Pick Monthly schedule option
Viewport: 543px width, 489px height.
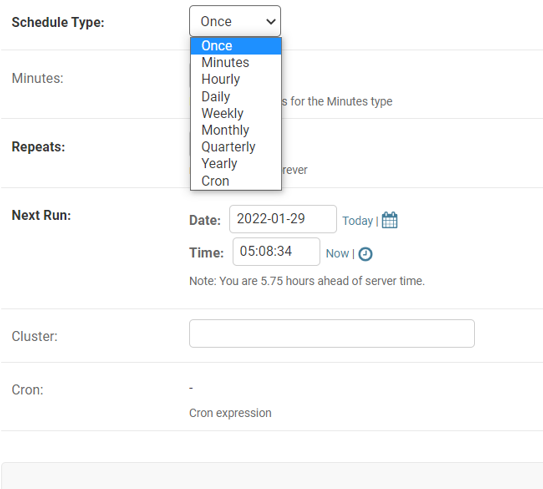[x=236, y=130]
